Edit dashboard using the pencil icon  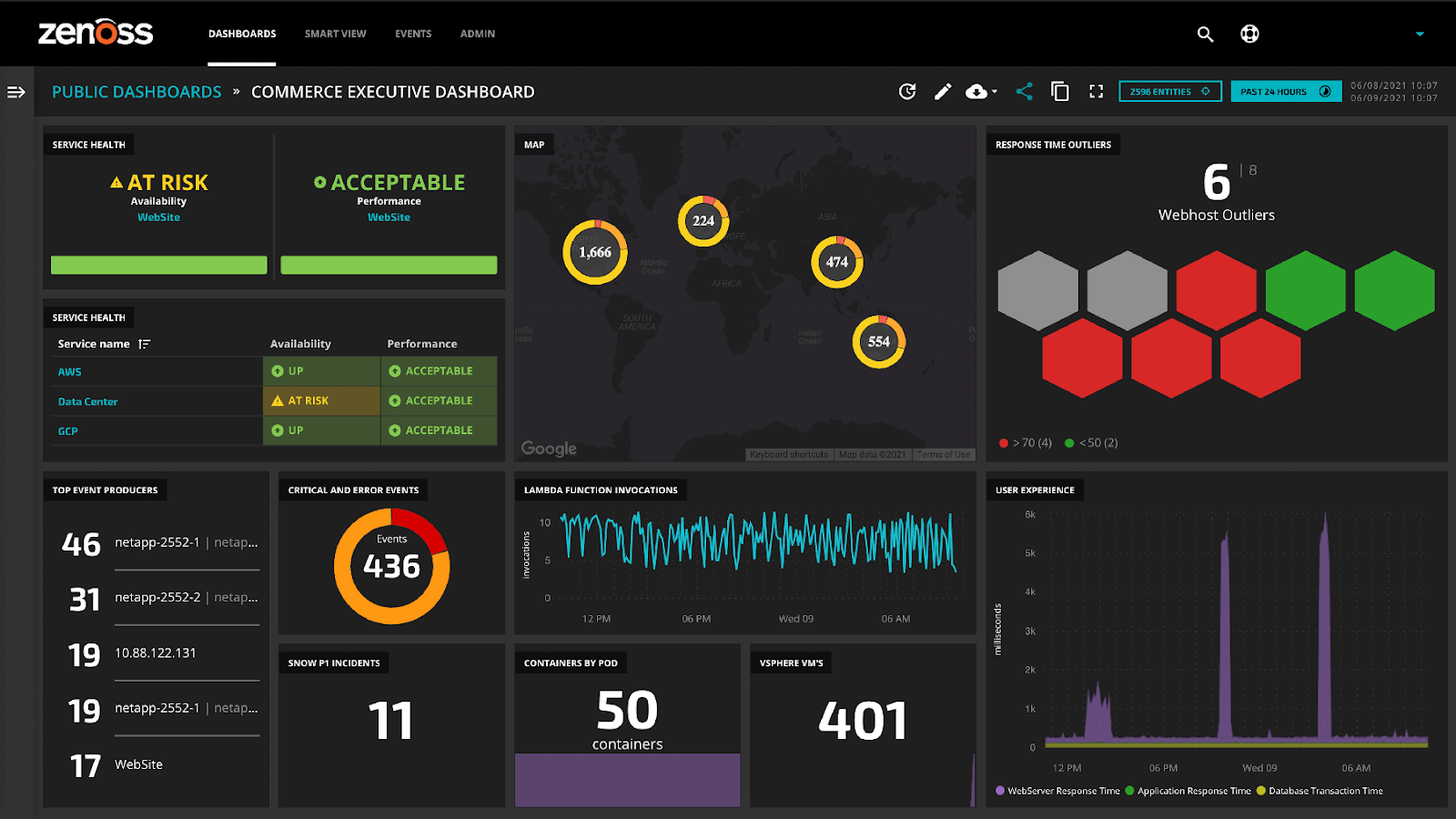pos(943,91)
